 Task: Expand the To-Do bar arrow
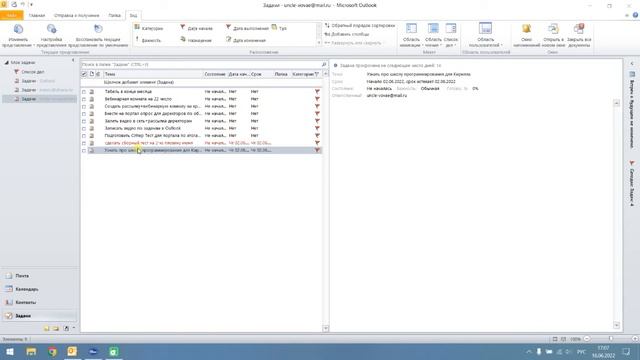(632, 64)
